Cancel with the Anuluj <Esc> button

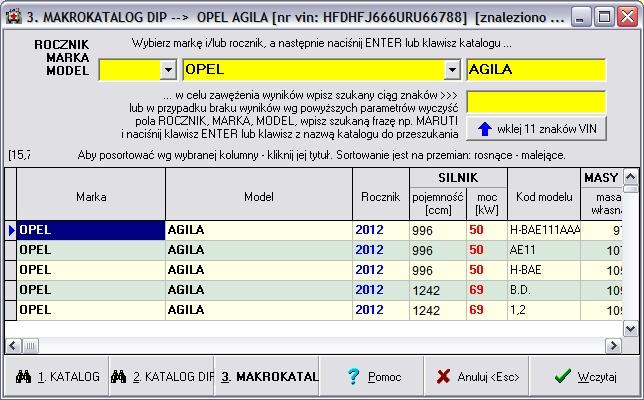tap(477, 377)
